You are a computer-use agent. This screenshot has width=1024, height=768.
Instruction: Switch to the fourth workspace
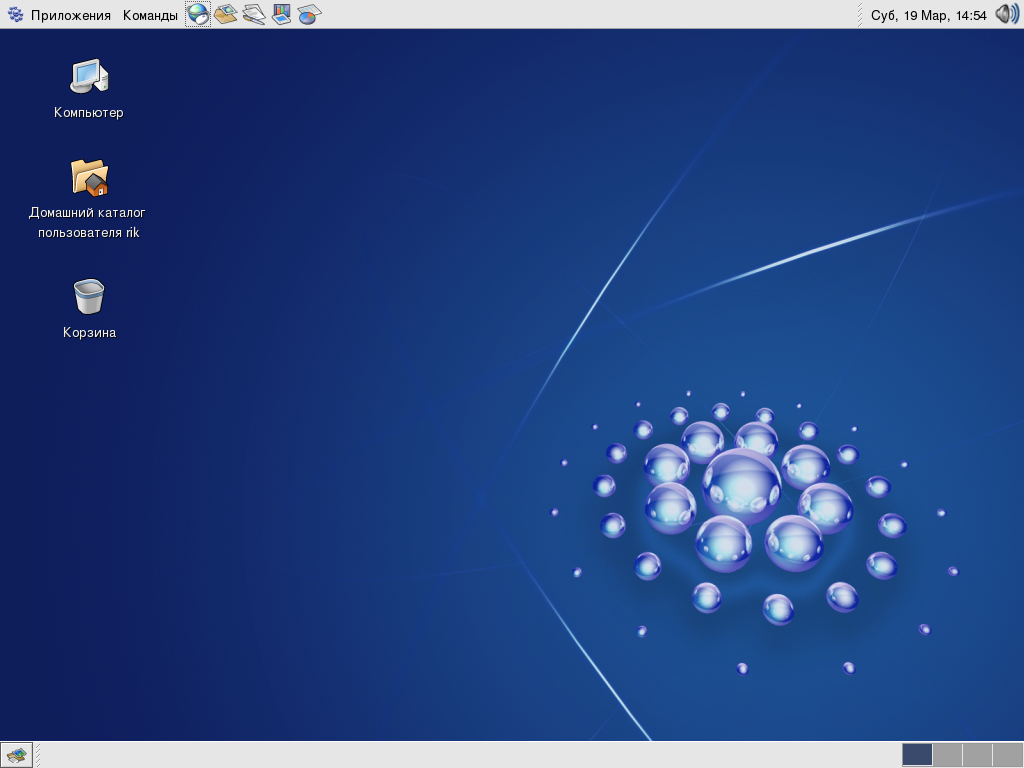click(1007, 755)
